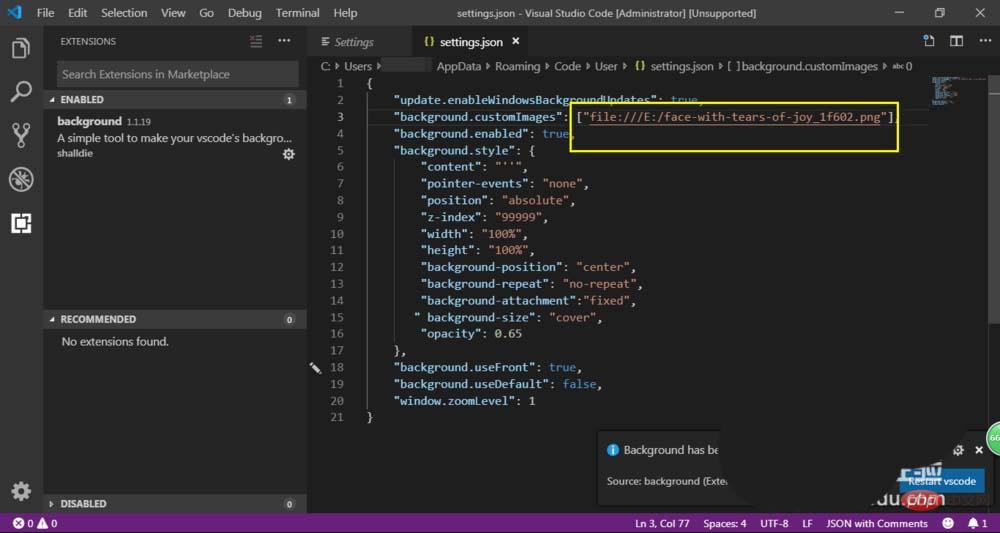The width and height of the screenshot is (1000, 533).
Task: Change indentation via Spaces: 4
Action: point(724,523)
